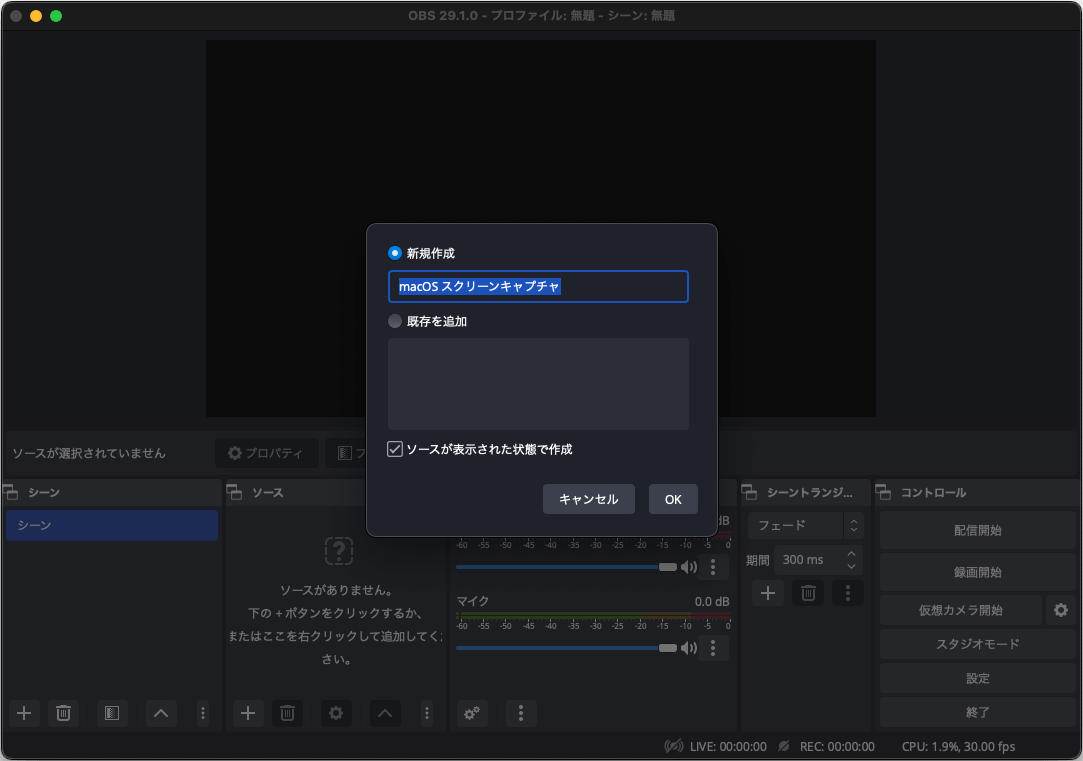The height and width of the screenshot is (761, 1083).
Task: Select the 新規作成 radio button
Action: click(x=394, y=253)
